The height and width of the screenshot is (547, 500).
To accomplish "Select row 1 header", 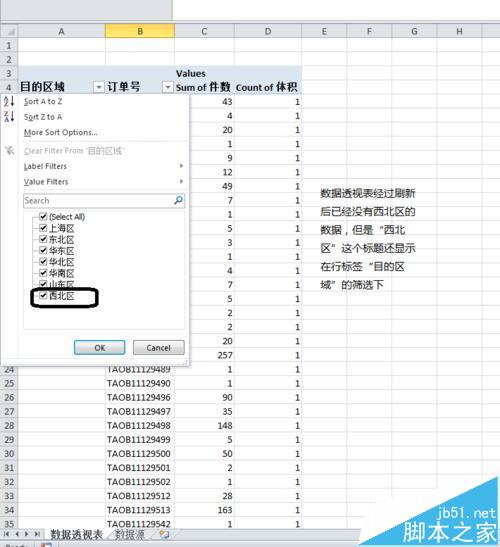I will [9, 45].
